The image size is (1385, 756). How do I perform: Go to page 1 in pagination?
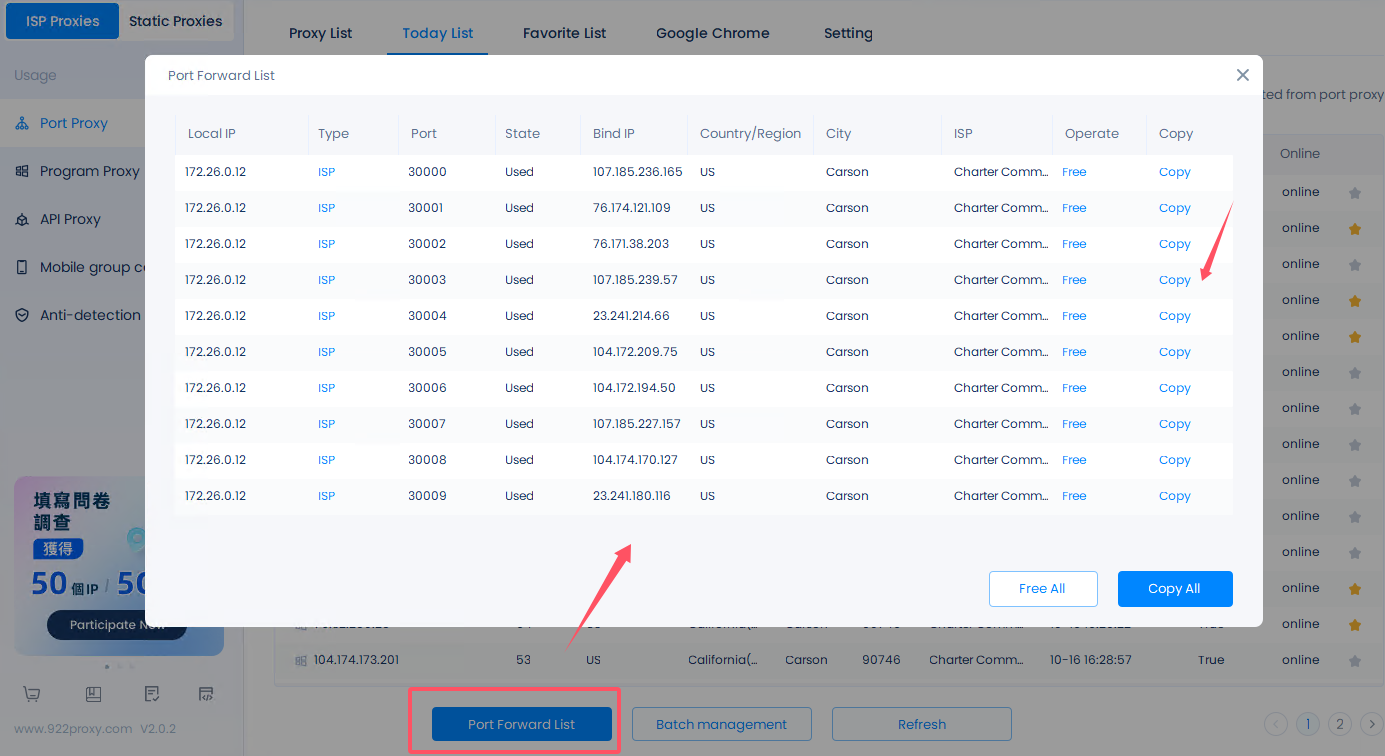pos(1308,724)
